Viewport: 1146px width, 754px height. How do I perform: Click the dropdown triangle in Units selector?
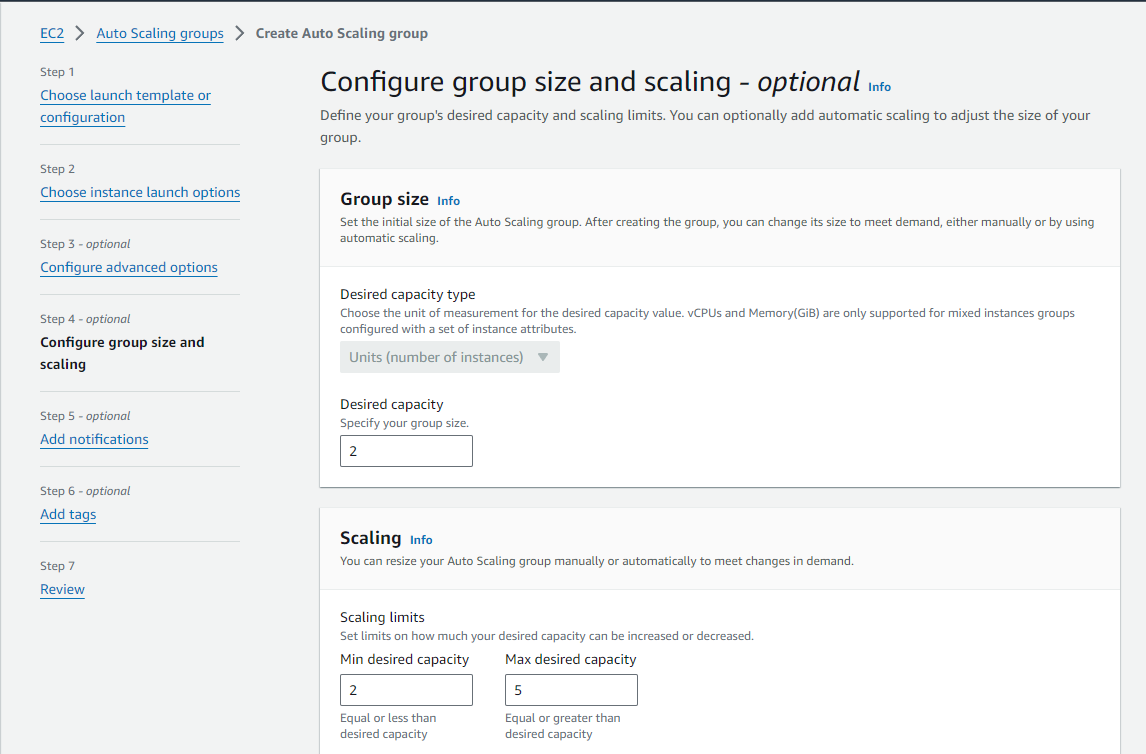point(543,357)
